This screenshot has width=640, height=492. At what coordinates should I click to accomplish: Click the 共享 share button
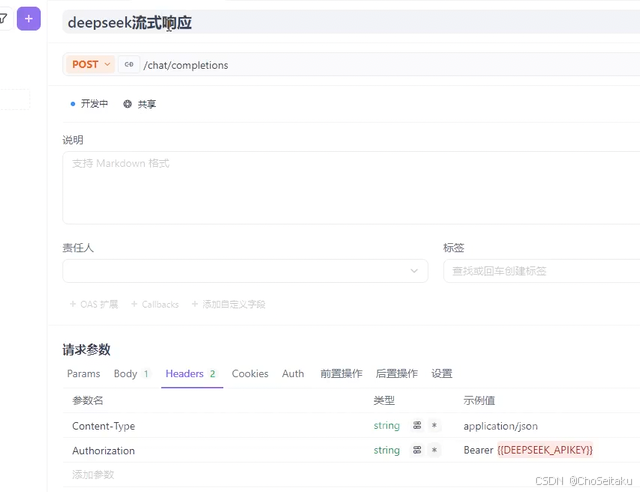click(140, 104)
